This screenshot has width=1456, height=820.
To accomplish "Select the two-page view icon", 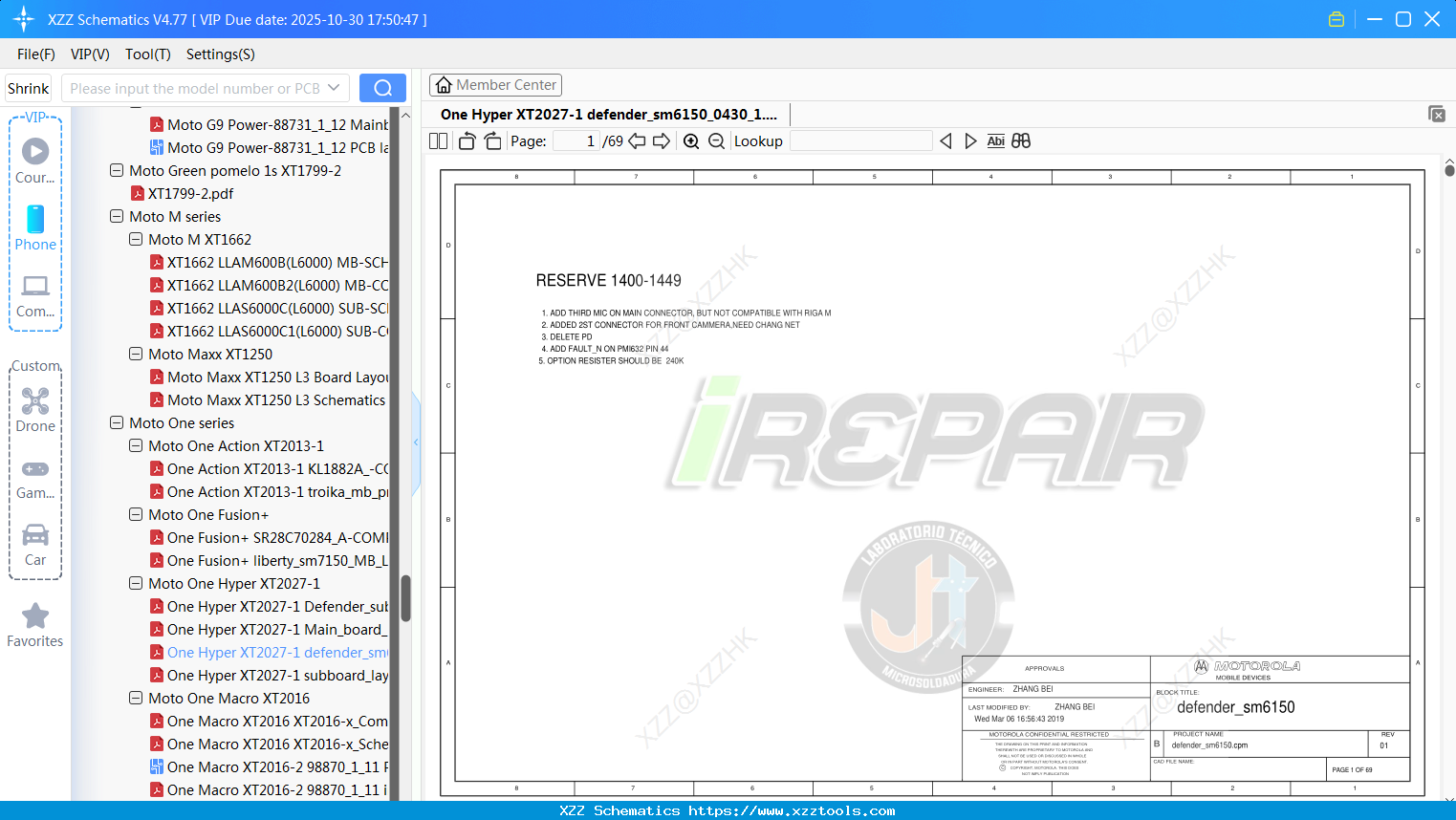I will (437, 140).
